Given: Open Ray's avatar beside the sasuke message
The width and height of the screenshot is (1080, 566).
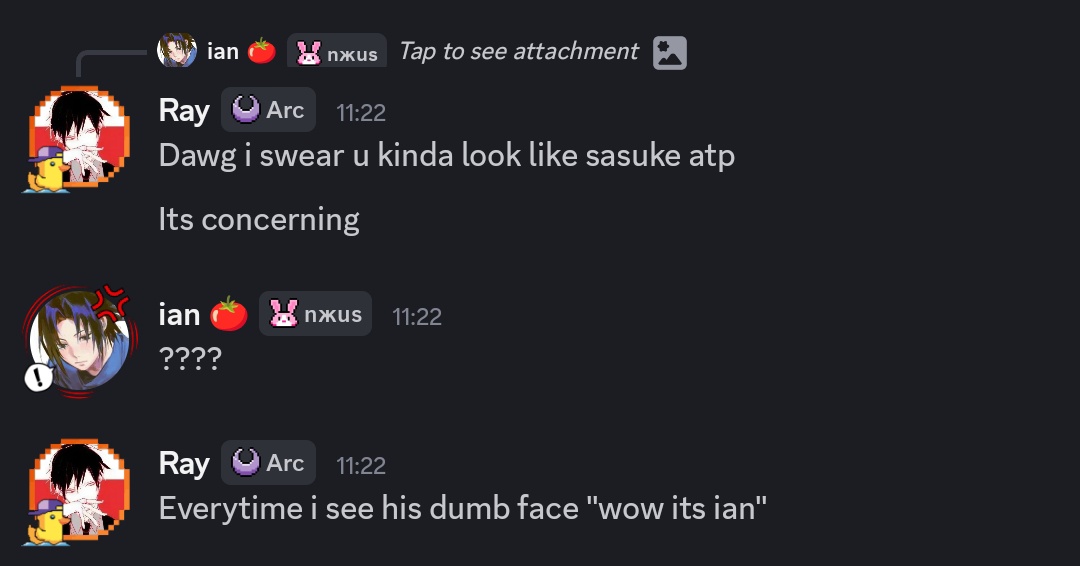Looking at the screenshot, I should 77,138.
